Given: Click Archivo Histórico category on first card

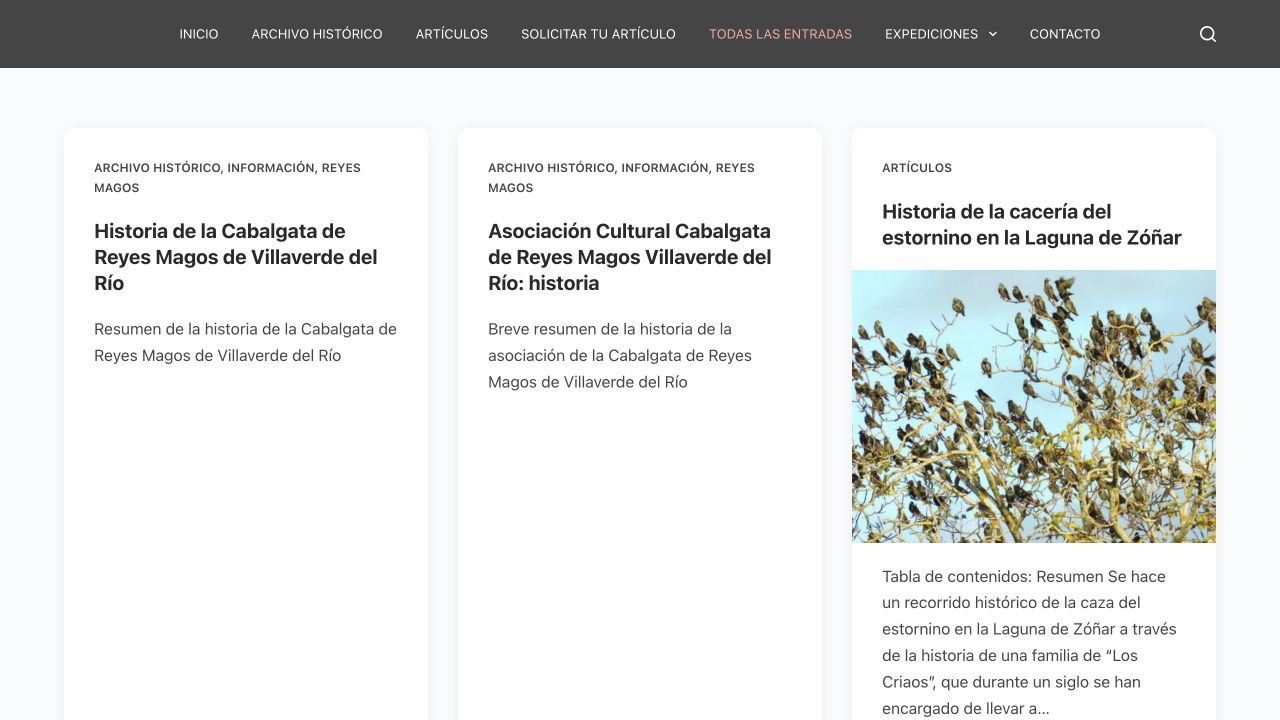Looking at the screenshot, I should tap(157, 168).
